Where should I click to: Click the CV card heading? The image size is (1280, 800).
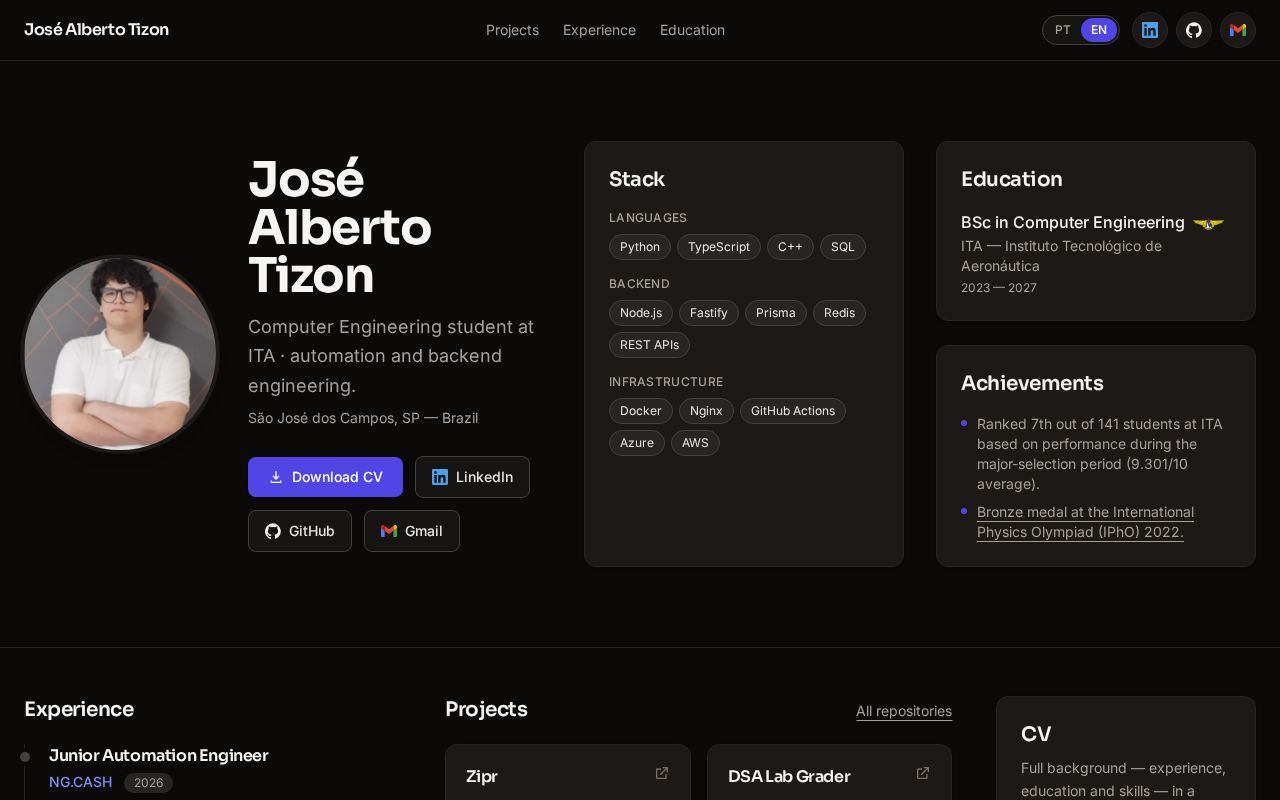[1036, 734]
